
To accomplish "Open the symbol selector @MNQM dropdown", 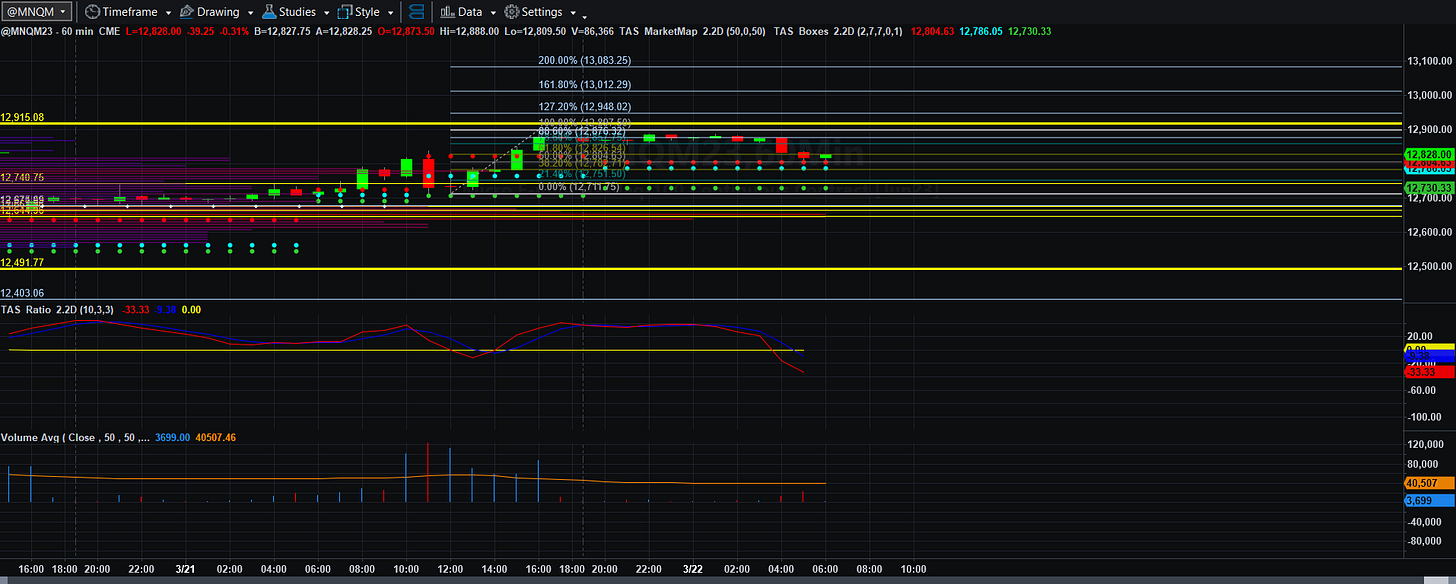I will [x=37, y=12].
